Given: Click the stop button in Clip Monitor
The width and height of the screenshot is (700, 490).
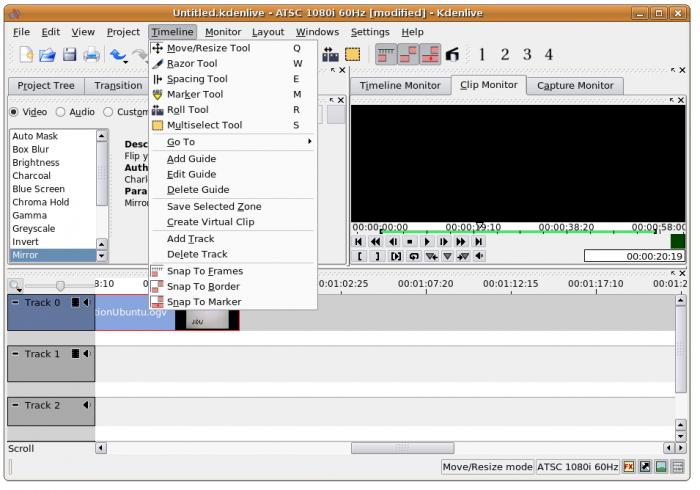Looking at the screenshot, I should (410, 241).
